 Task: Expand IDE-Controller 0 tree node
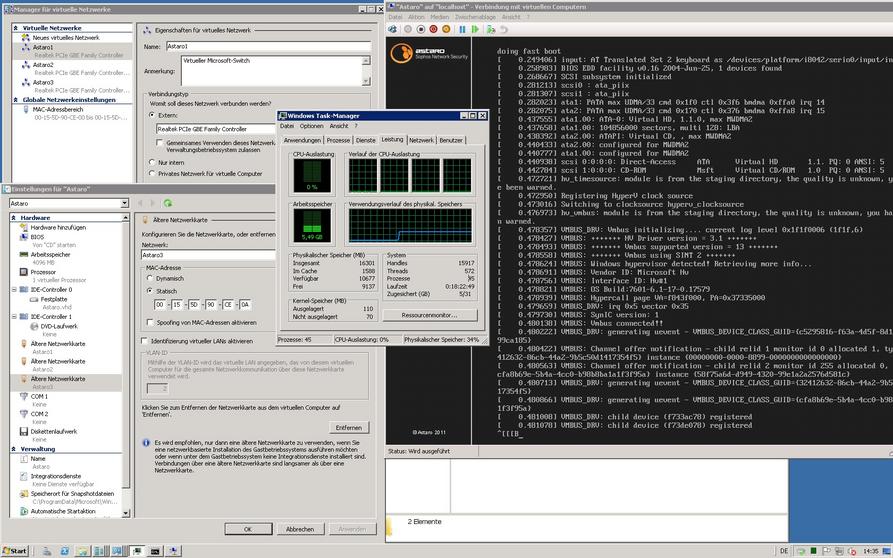(x=14, y=289)
